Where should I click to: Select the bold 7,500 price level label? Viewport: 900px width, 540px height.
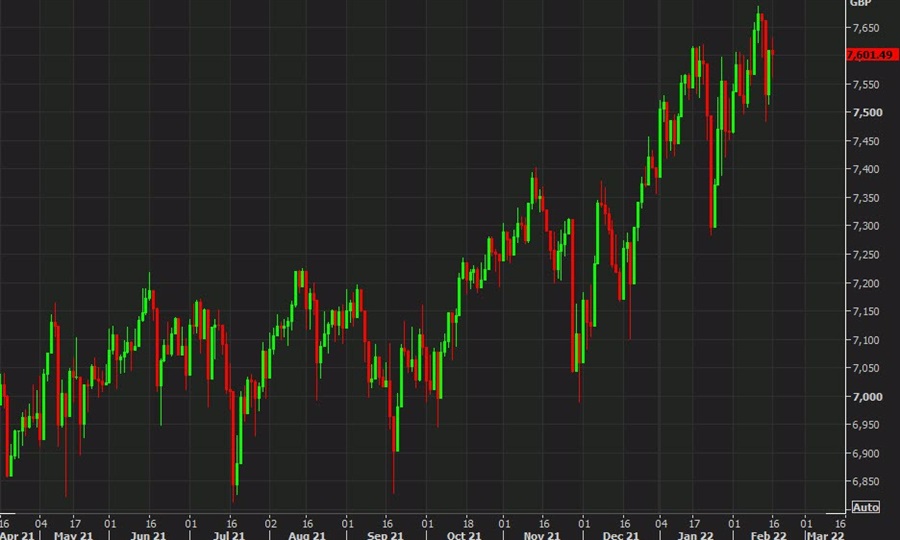[x=867, y=112]
